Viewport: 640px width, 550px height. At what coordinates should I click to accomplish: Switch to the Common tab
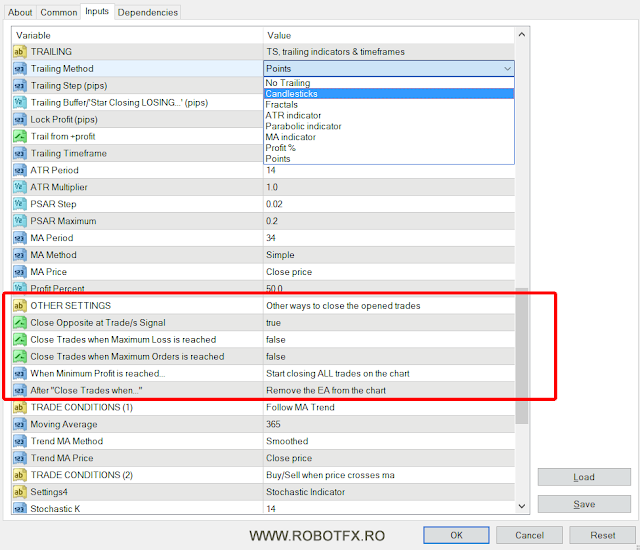tap(59, 13)
